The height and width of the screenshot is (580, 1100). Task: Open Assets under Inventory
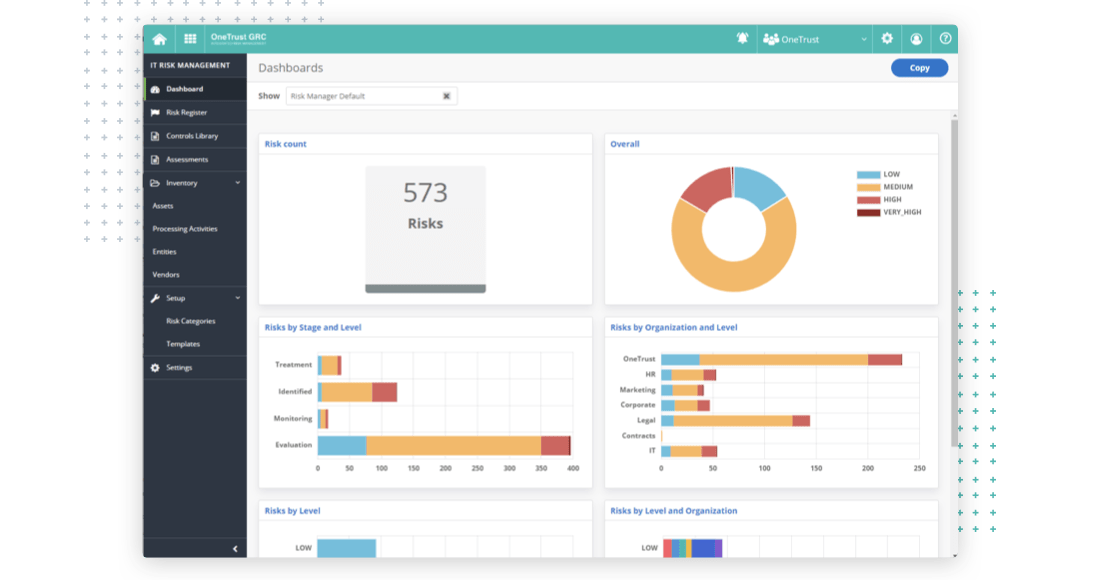163,206
